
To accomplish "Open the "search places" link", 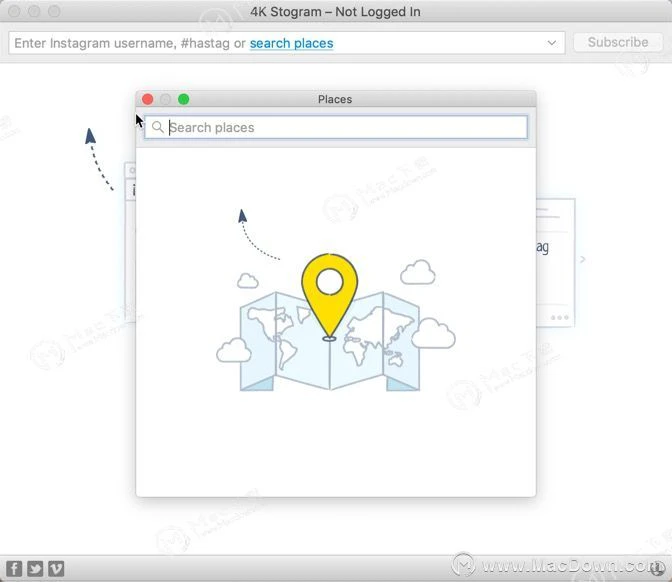I will (291, 43).
